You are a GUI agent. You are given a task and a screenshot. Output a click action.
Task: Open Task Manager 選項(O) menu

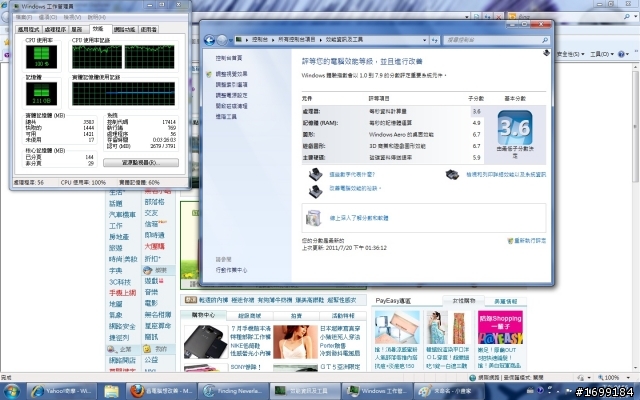point(48,17)
